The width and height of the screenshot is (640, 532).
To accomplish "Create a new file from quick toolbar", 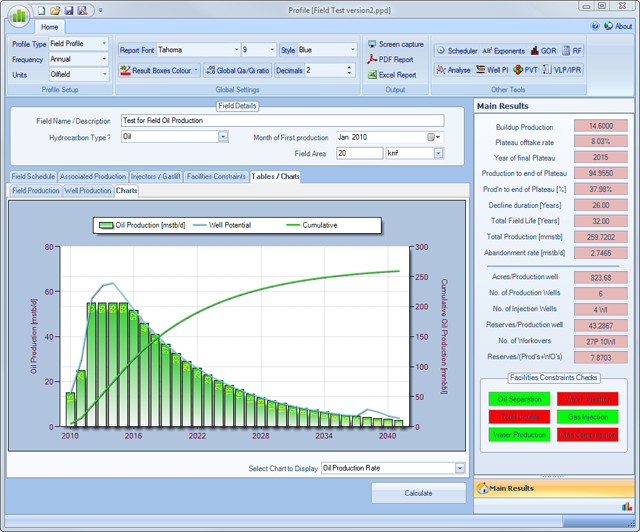I will click(41, 11).
